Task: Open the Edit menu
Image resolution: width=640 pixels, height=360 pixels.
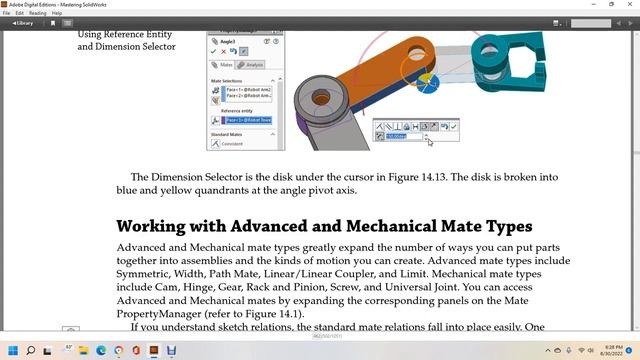Action: (20, 13)
